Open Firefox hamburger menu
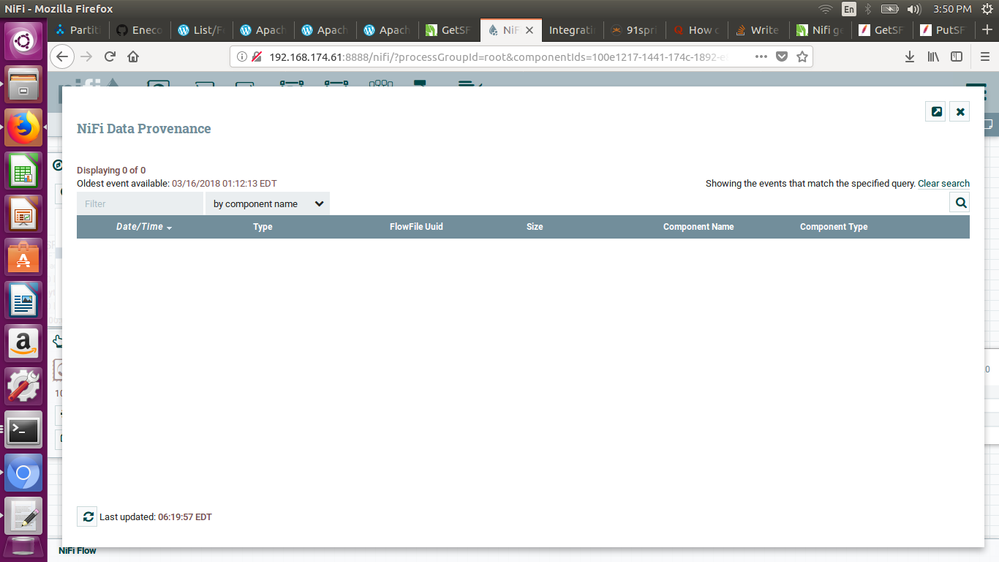Image resolution: width=999 pixels, height=562 pixels. click(x=985, y=57)
